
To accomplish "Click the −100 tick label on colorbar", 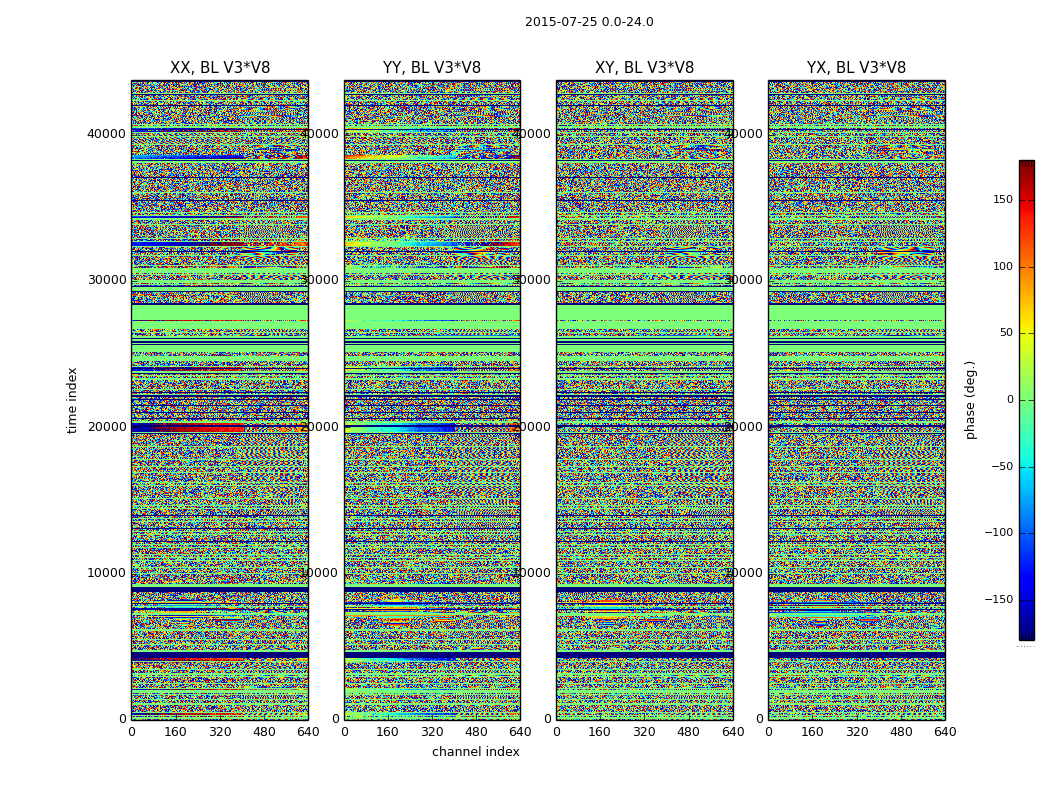I will (x=998, y=533).
